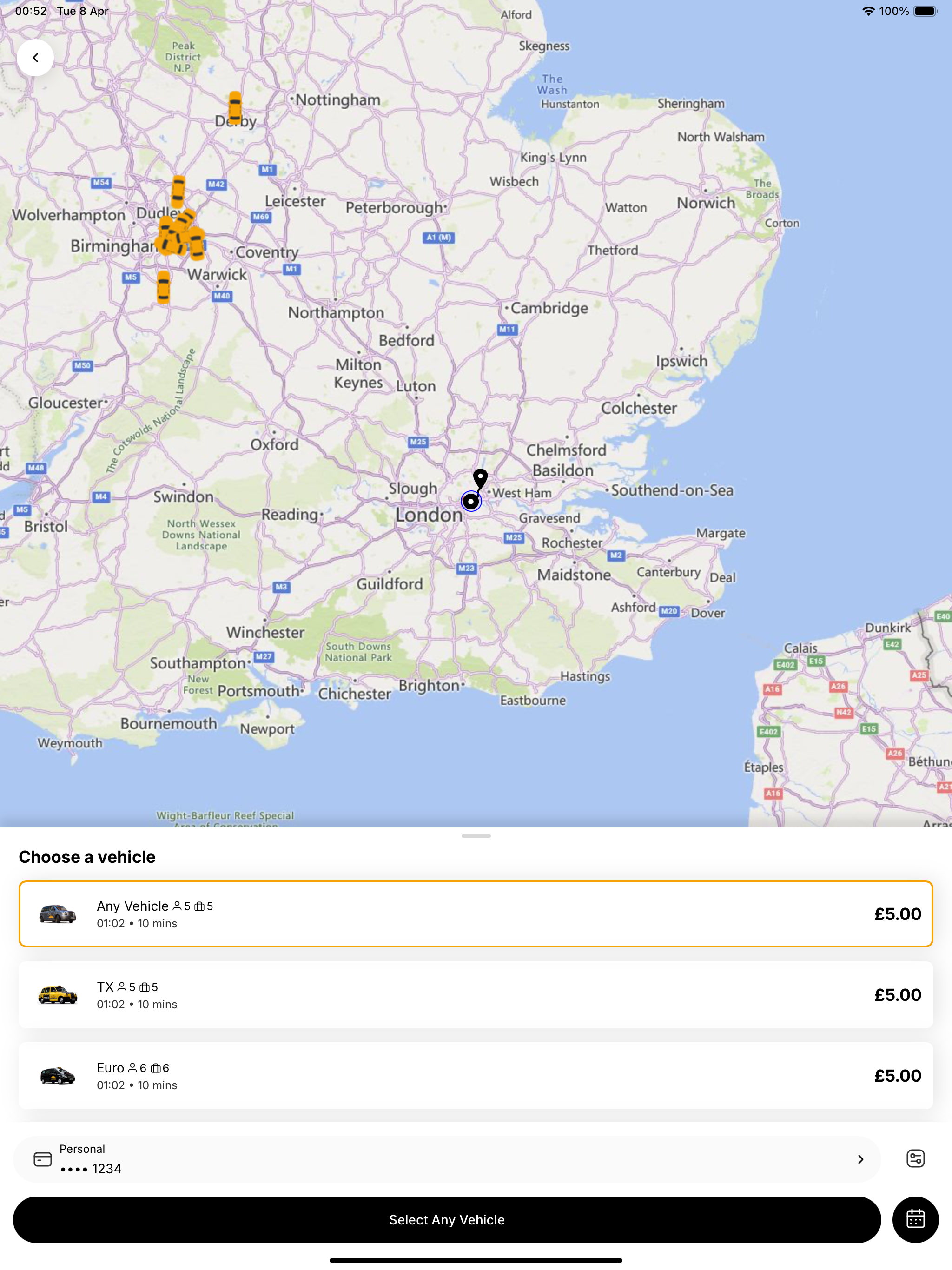Tap the M11 road badge near Cambridge
Image resolution: width=952 pixels, height=1270 pixels.
507,329
